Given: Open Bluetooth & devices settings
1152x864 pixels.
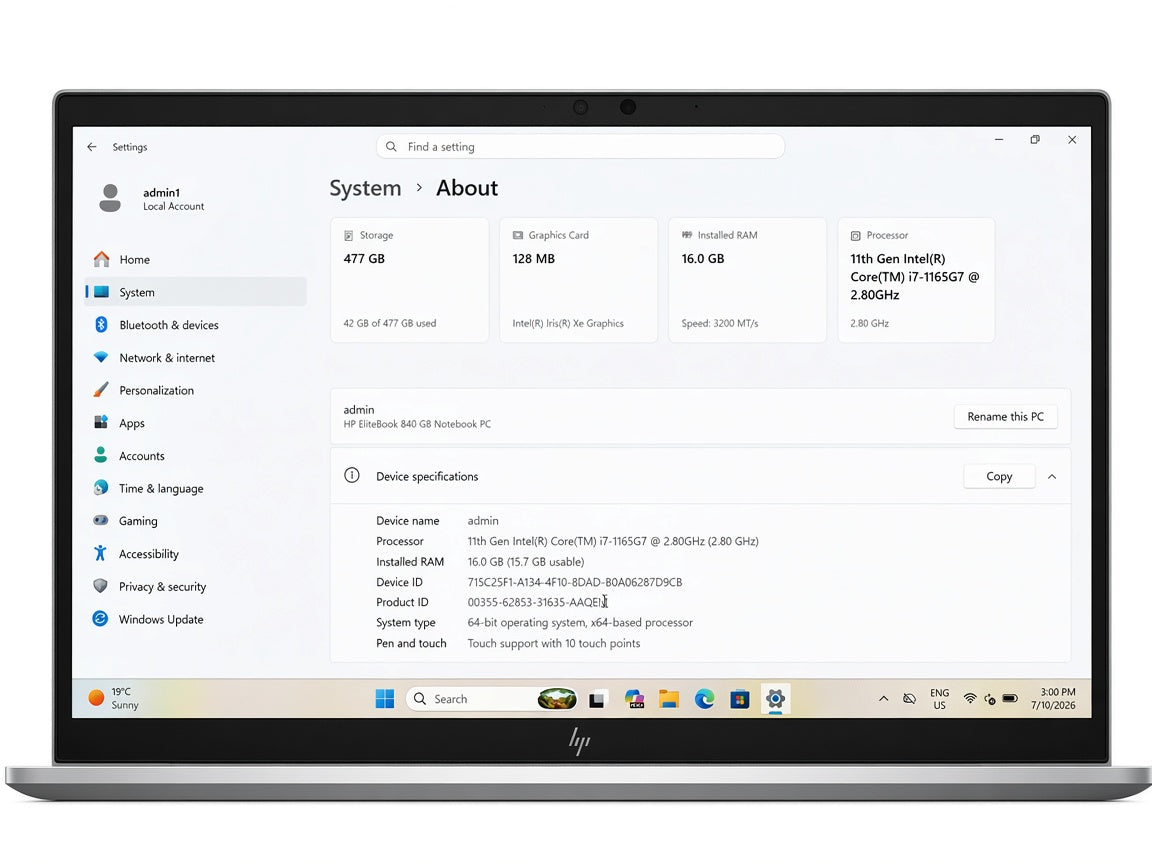Looking at the screenshot, I should click(195, 325).
